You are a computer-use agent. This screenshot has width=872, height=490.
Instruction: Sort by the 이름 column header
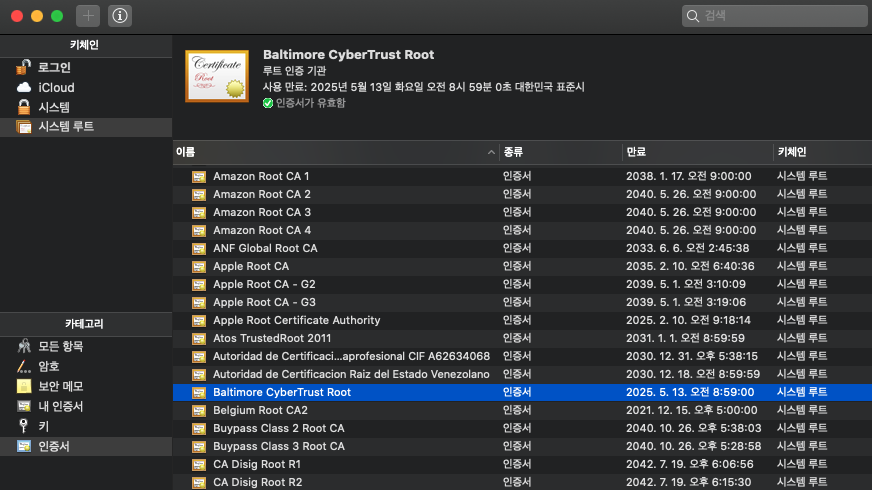(x=336, y=152)
